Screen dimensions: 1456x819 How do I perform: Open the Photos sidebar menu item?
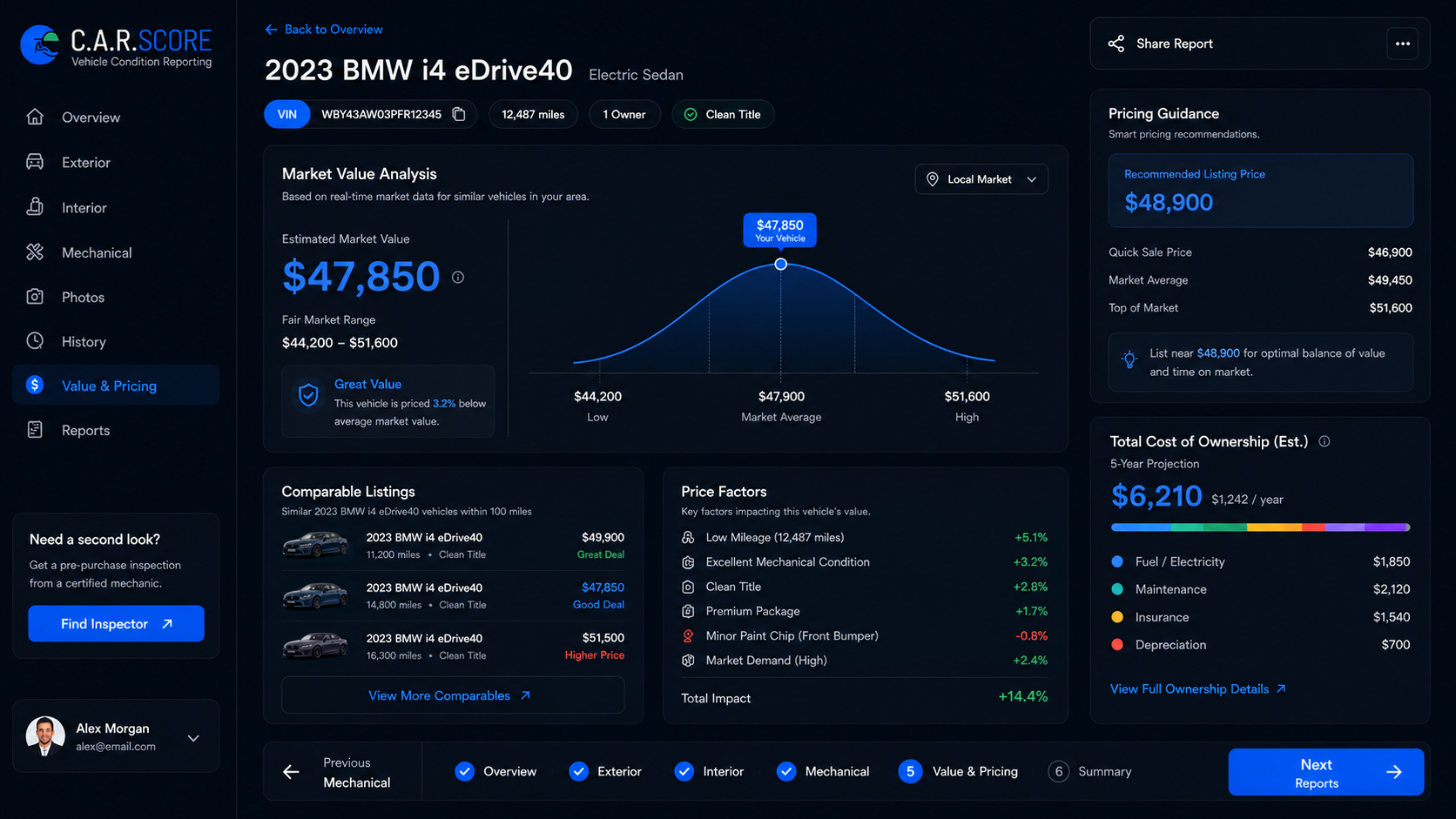pos(116,297)
